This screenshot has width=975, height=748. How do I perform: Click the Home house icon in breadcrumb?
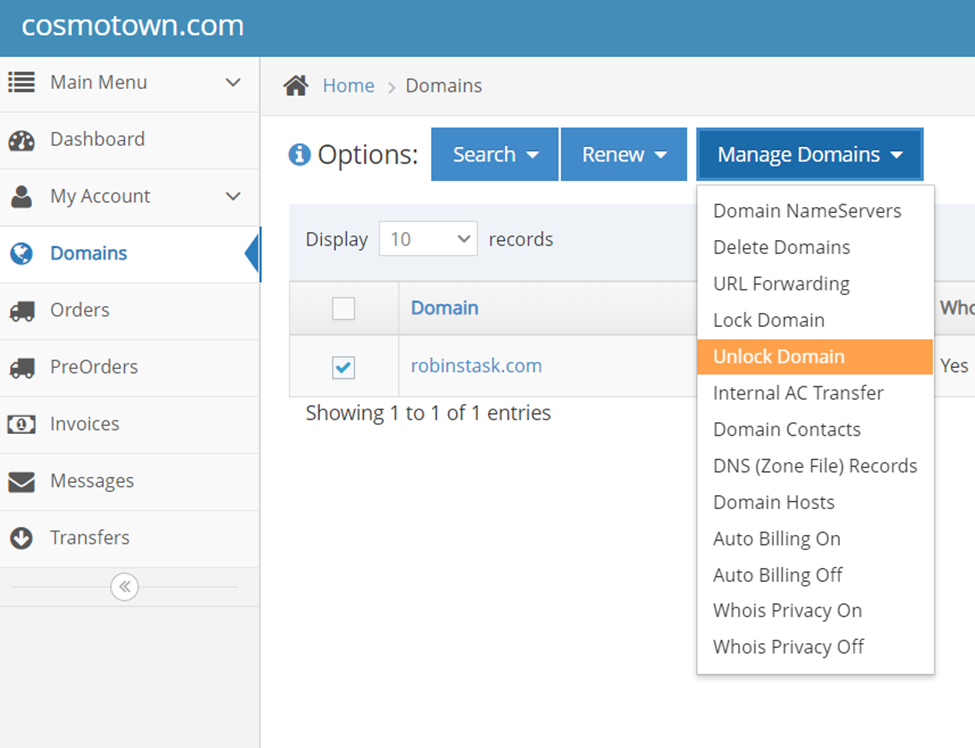296,86
